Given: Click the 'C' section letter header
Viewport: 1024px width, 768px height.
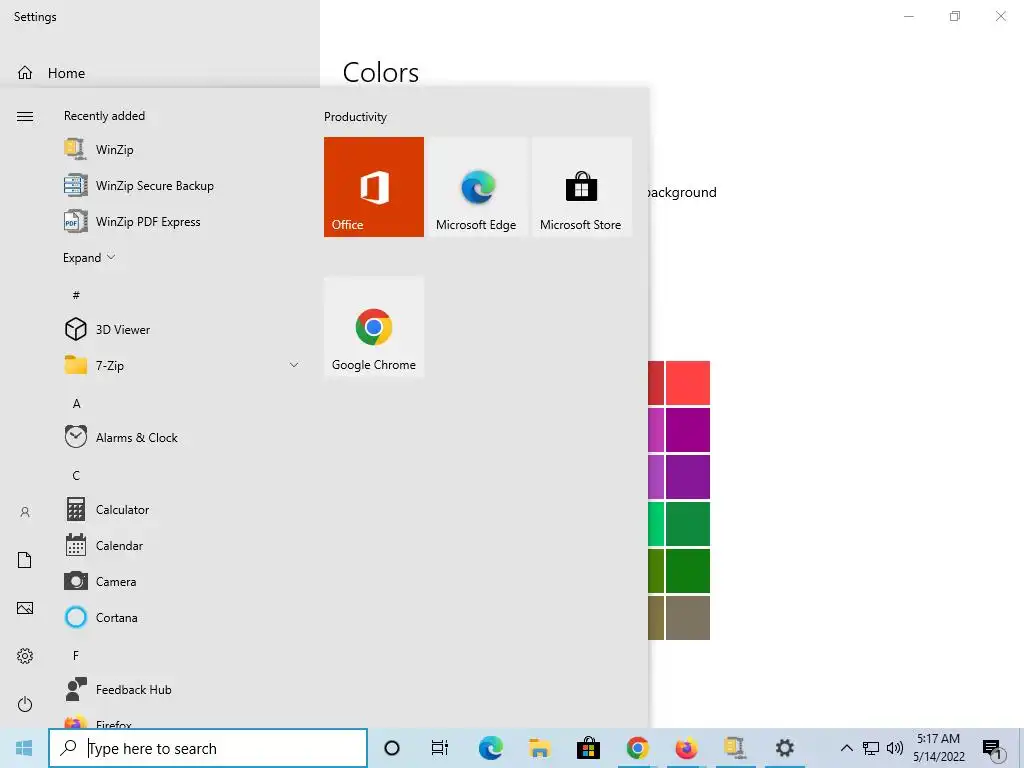Looking at the screenshot, I should 76,475.
